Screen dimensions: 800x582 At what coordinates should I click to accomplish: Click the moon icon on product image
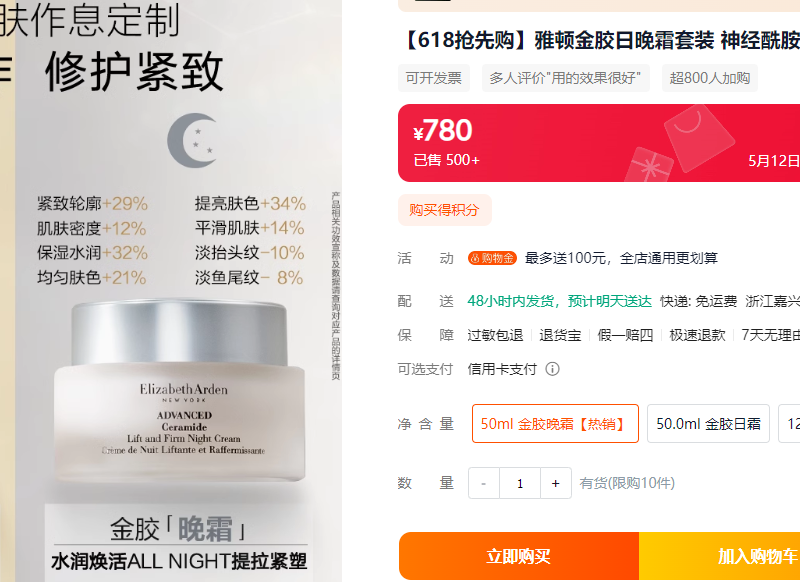coord(192,140)
